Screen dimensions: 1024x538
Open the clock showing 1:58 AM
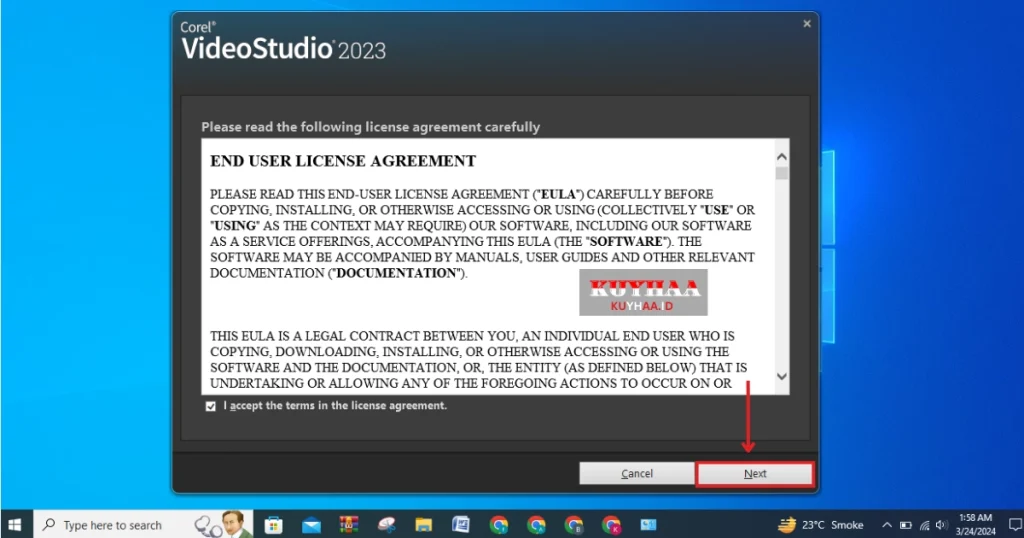(x=976, y=524)
